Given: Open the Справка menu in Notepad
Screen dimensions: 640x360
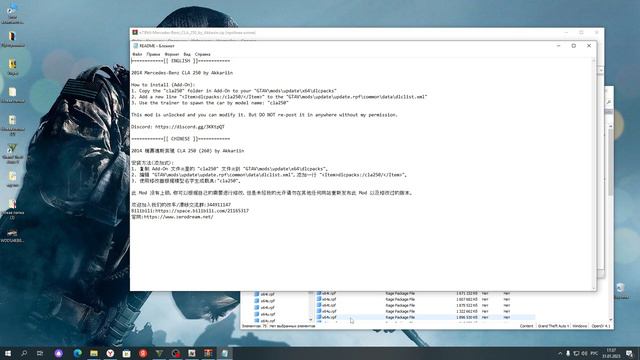Looking at the screenshot, I should (x=202, y=54).
